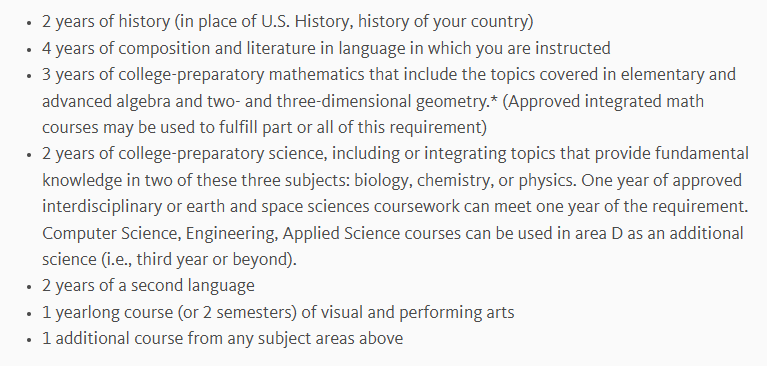767x366 pixels.
Task: Click 'Approved integrated math' parenthetical text
Action: pyautogui.click(x=603, y=101)
